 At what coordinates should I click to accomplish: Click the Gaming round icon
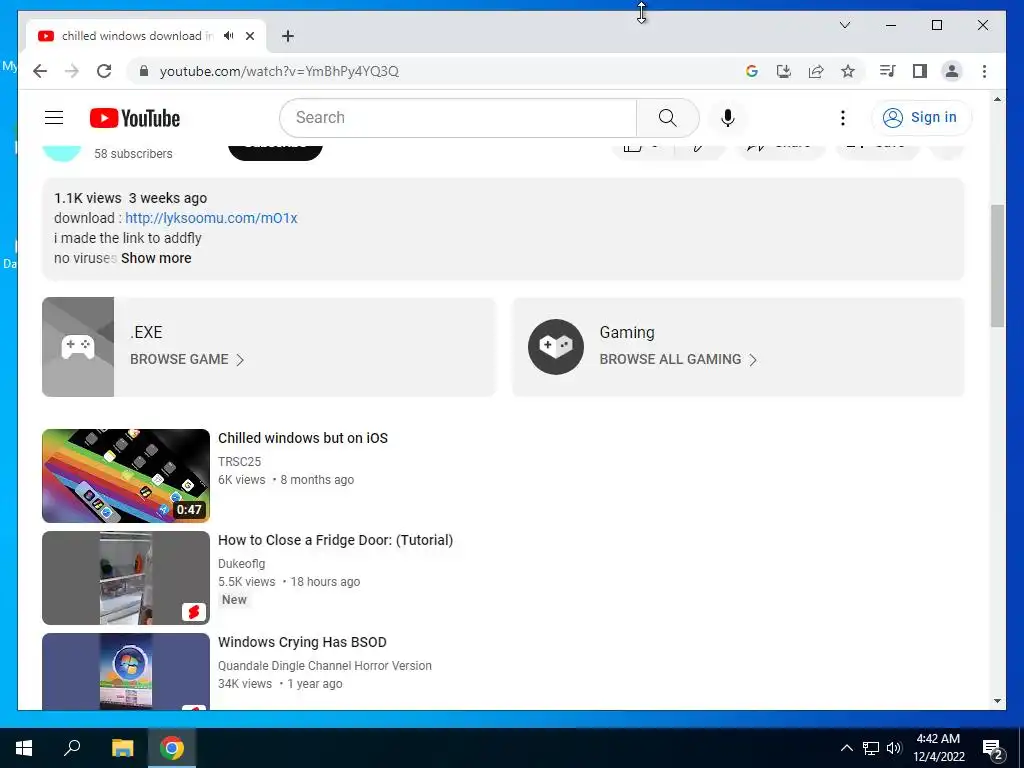pyautogui.click(x=556, y=347)
